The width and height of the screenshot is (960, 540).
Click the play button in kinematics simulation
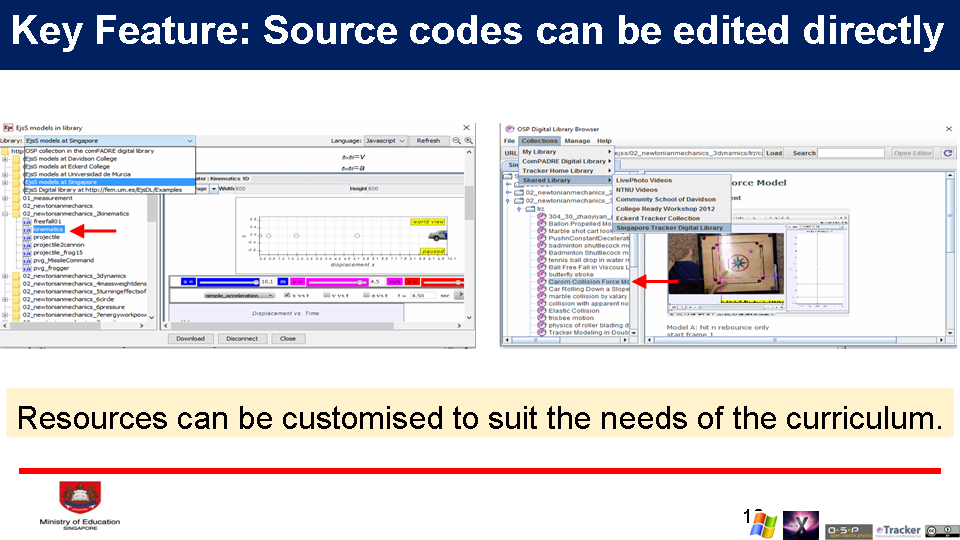(460, 296)
